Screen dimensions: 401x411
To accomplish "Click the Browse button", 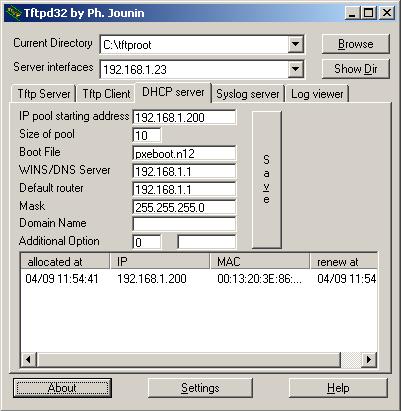I will click(x=356, y=44).
